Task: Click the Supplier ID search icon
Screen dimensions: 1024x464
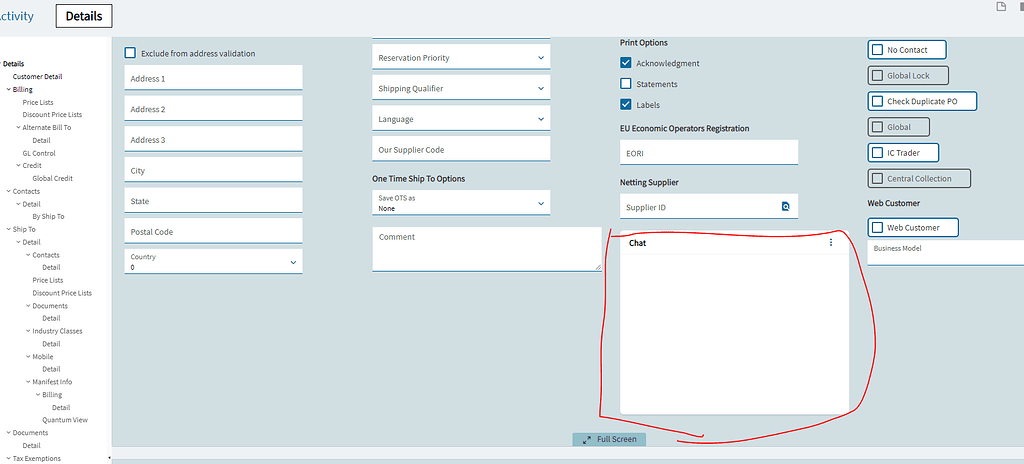Action: point(786,207)
